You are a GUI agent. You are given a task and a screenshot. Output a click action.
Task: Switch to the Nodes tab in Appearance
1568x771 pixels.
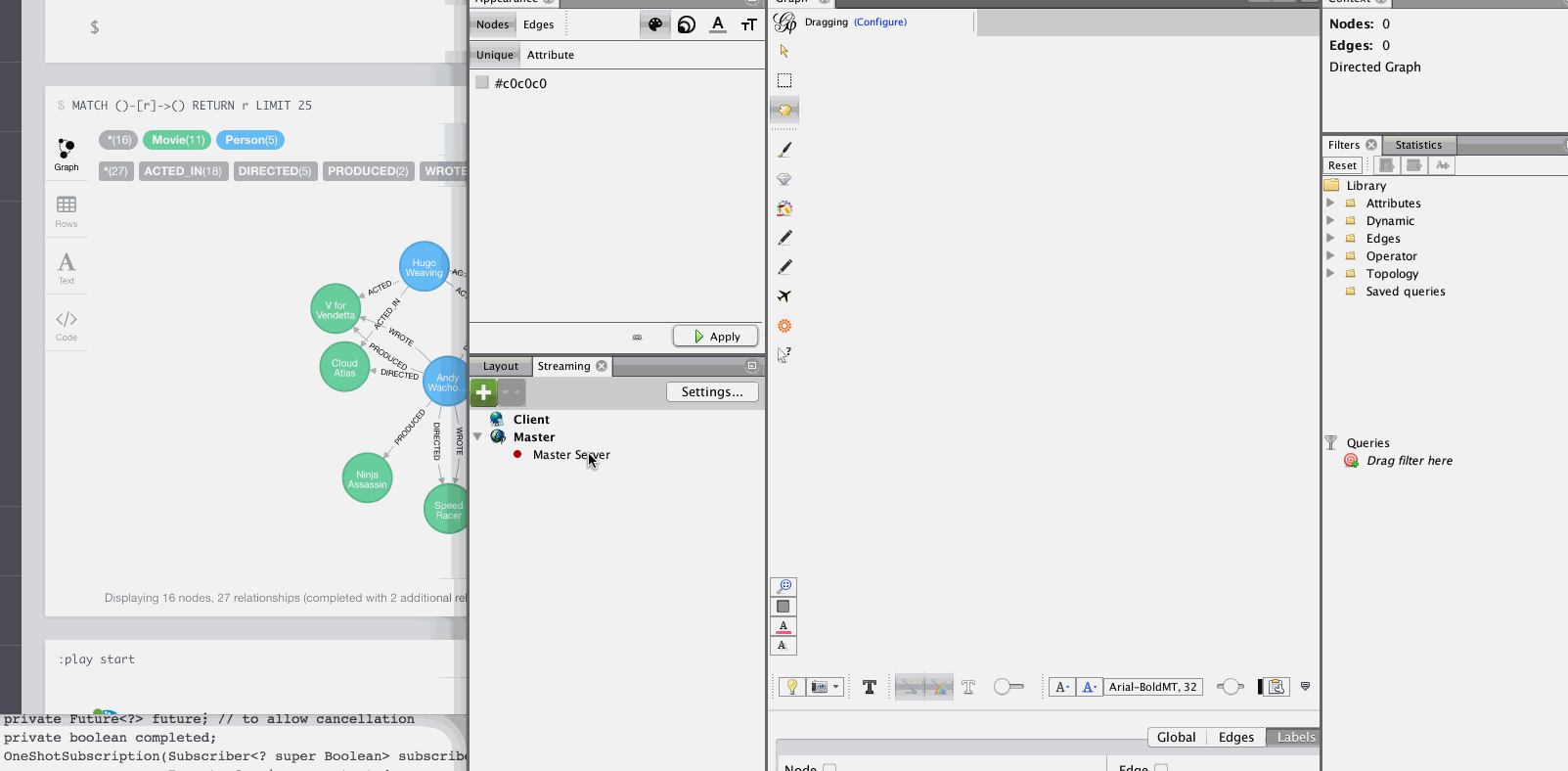[493, 24]
